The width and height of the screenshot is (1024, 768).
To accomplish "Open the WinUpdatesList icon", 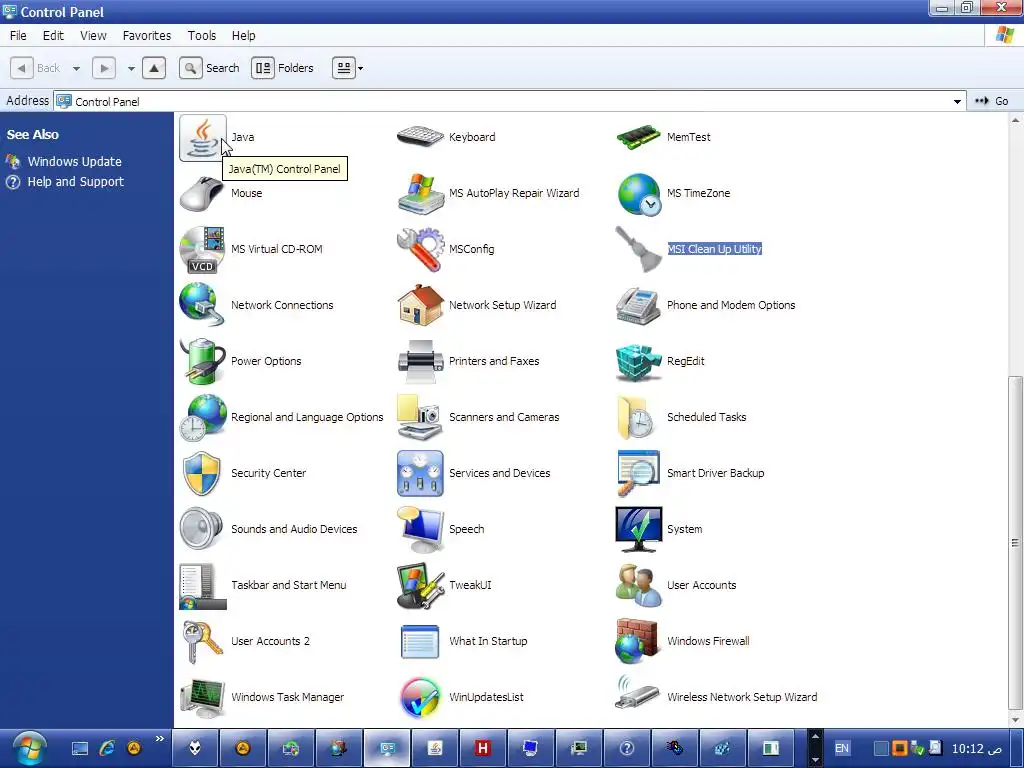I will point(420,697).
